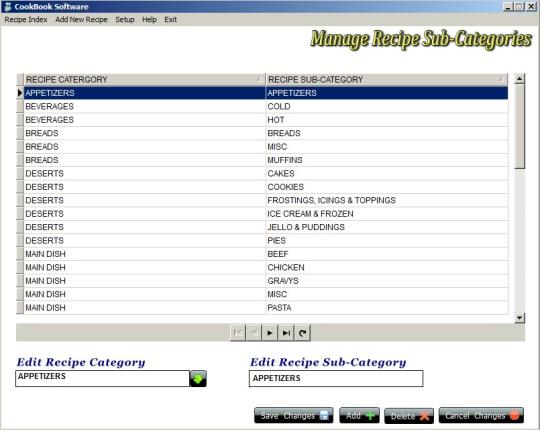Select the CAKES sub-category cell
Screen dimensions: 540x430
[387, 174]
